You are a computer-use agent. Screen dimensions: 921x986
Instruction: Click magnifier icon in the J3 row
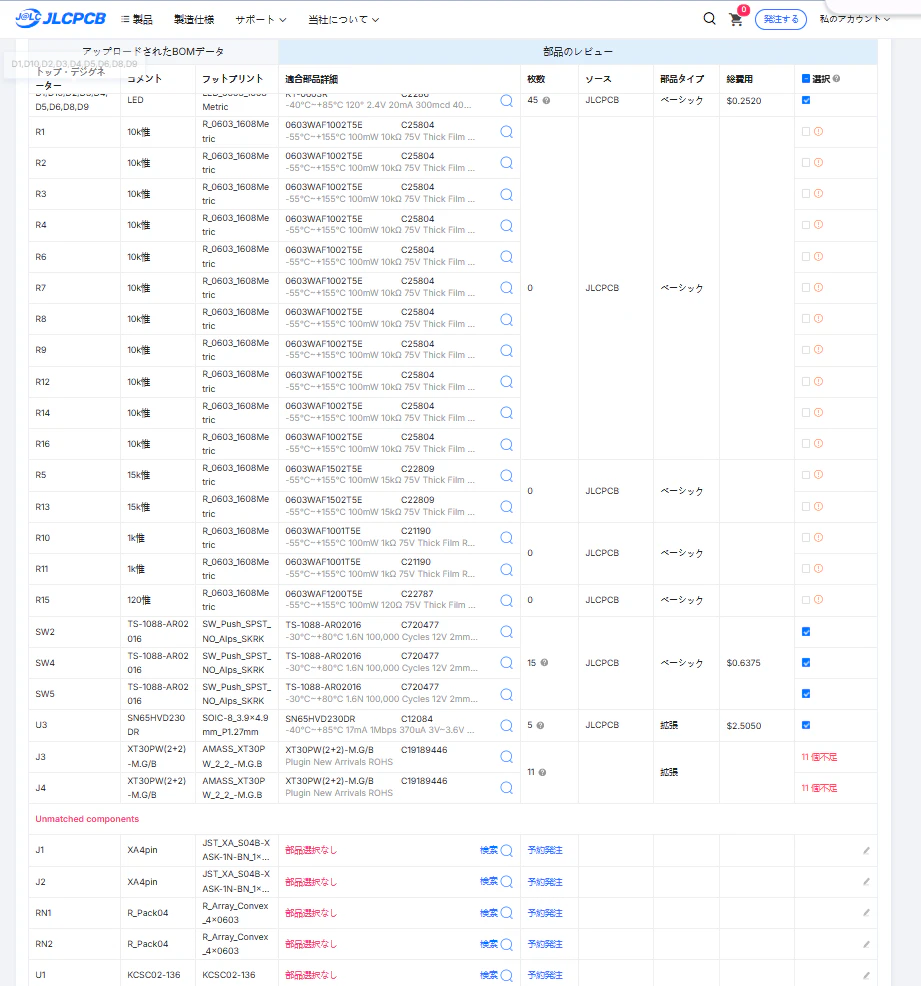click(507, 756)
